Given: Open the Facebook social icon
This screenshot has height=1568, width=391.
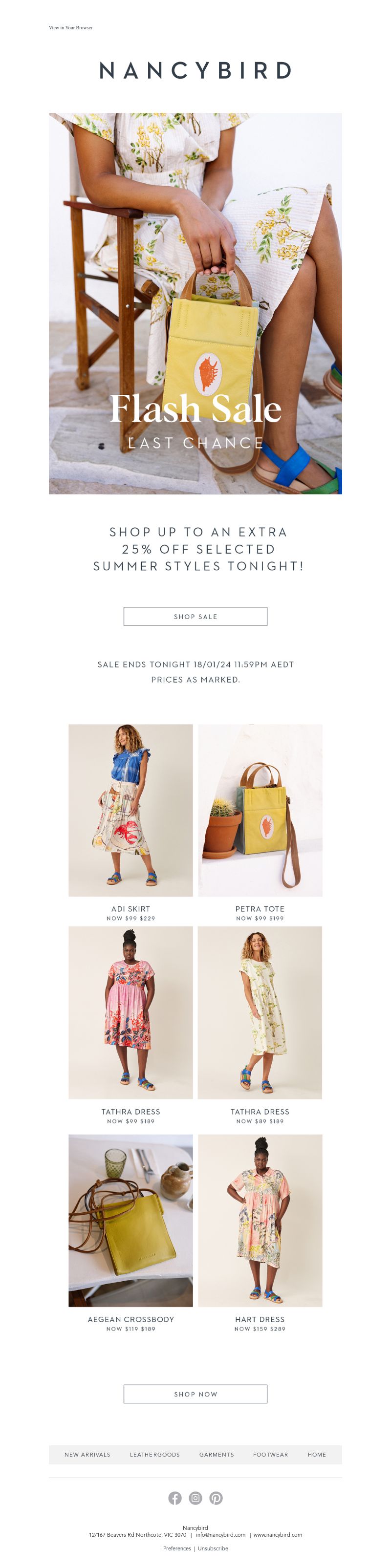Looking at the screenshot, I should pyautogui.click(x=175, y=1498).
